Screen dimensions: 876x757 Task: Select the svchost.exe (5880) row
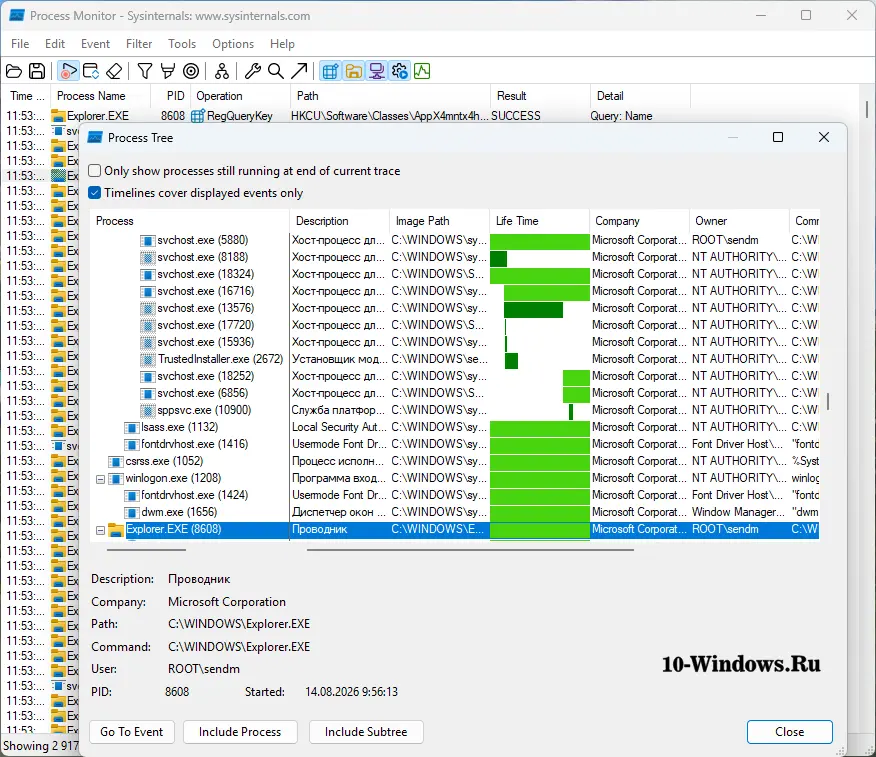[455, 240]
